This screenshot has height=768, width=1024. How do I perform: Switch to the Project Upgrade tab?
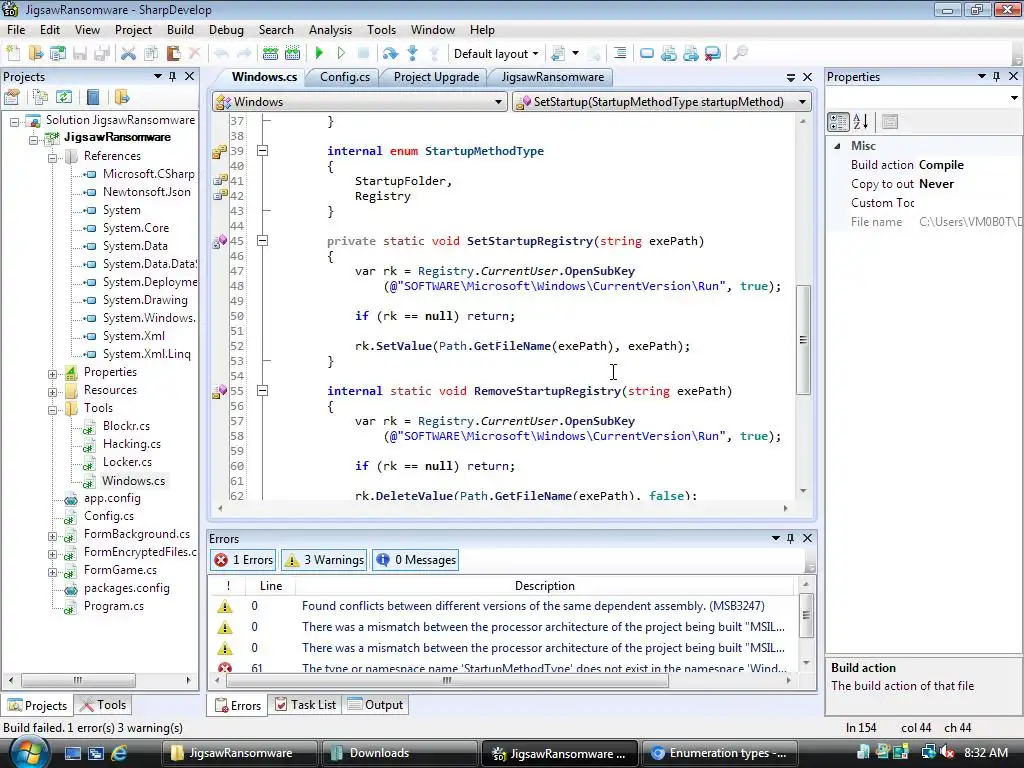(x=436, y=77)
